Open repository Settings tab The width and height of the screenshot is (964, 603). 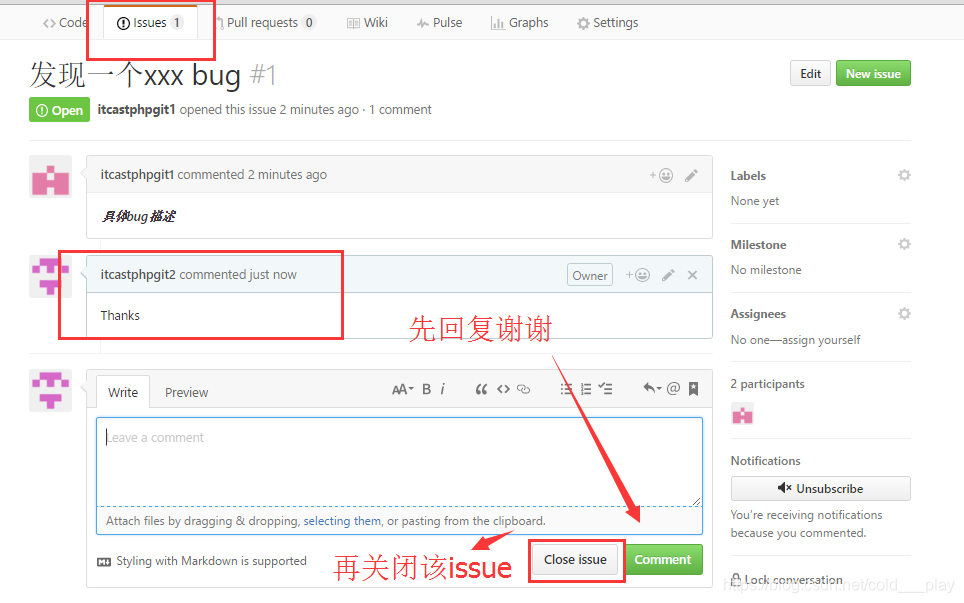click(607, 23)
